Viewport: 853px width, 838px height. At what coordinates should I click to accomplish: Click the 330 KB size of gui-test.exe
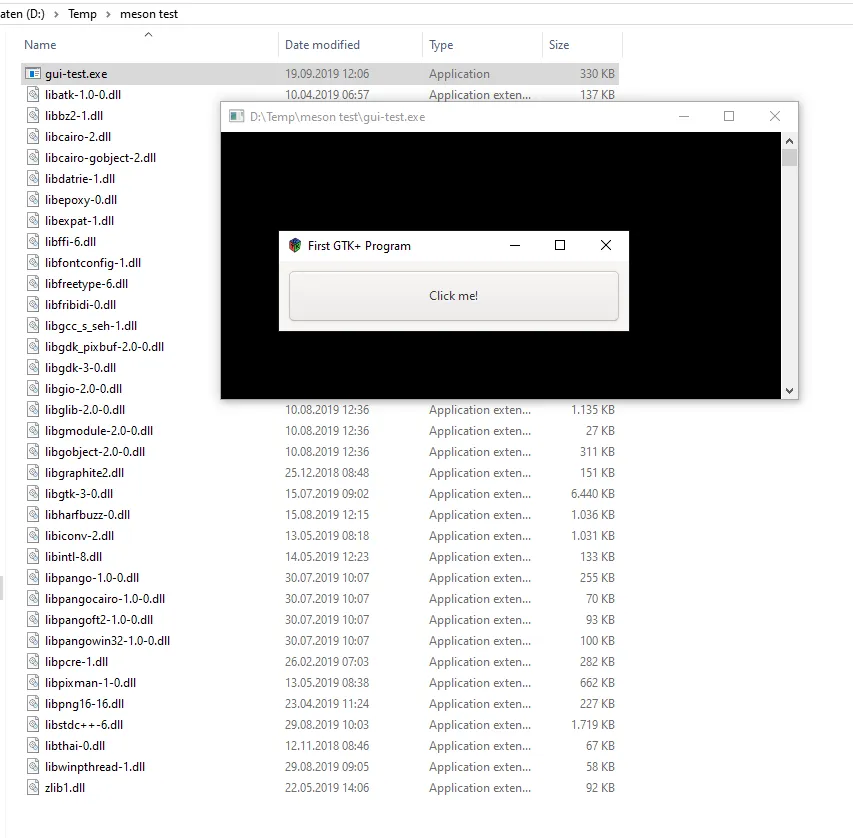(597, 73)
